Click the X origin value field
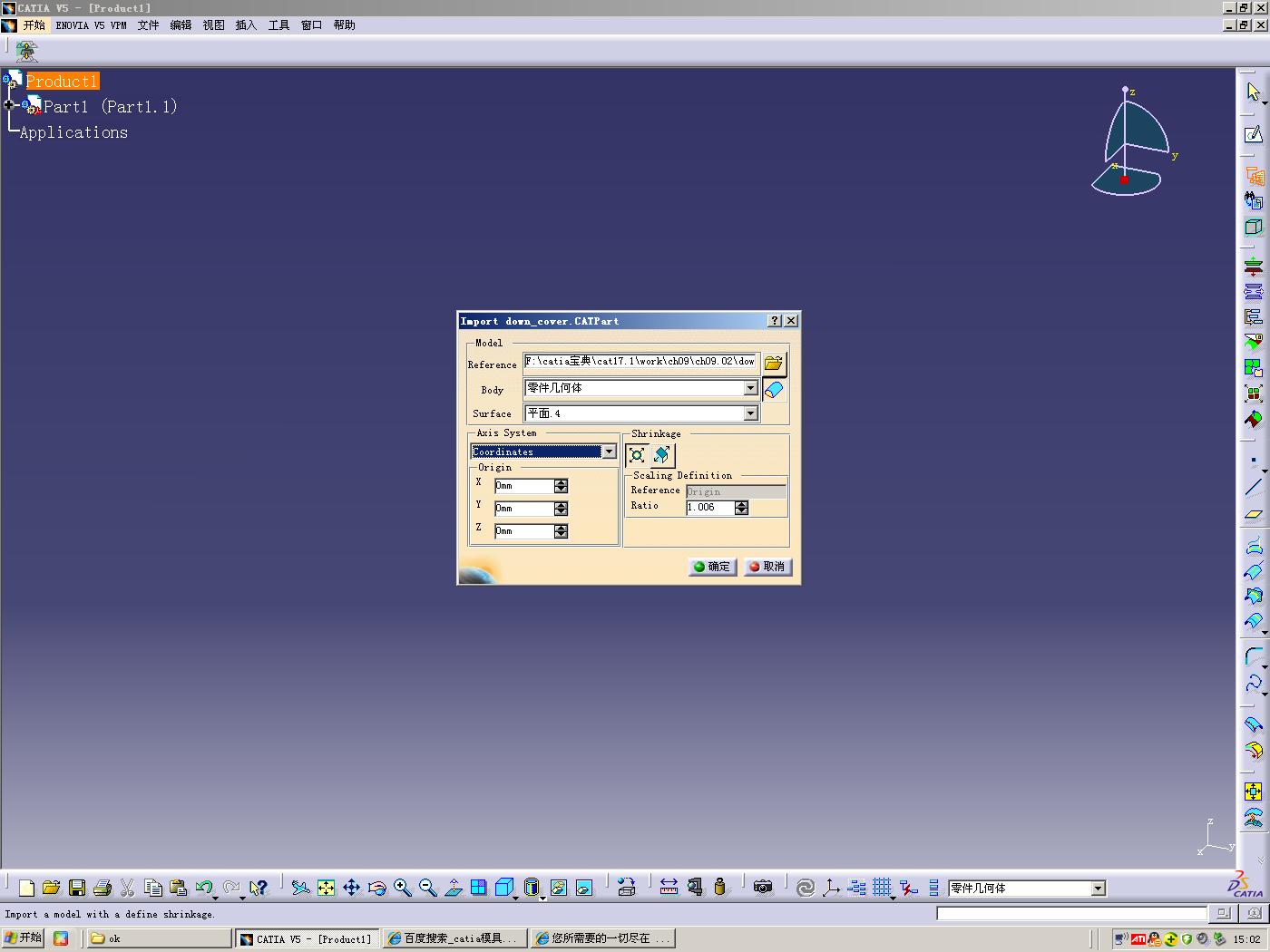The image size is (1270, 952). 523,486
